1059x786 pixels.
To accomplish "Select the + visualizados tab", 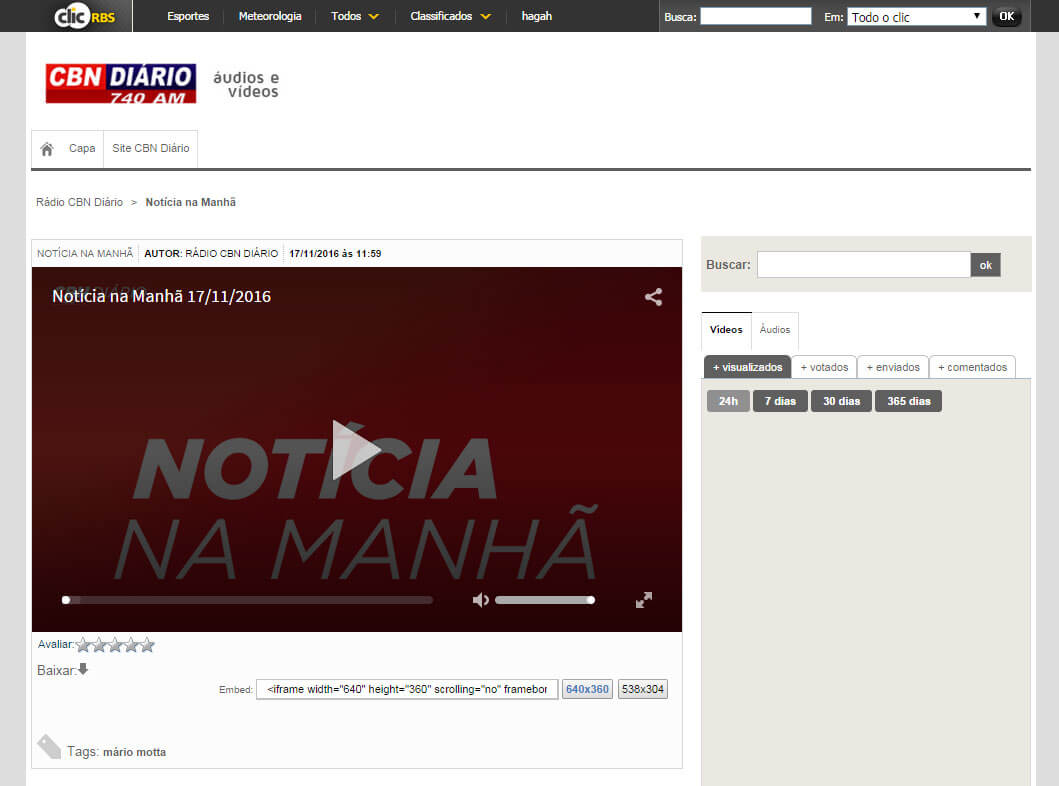I will tap(747, 367).
